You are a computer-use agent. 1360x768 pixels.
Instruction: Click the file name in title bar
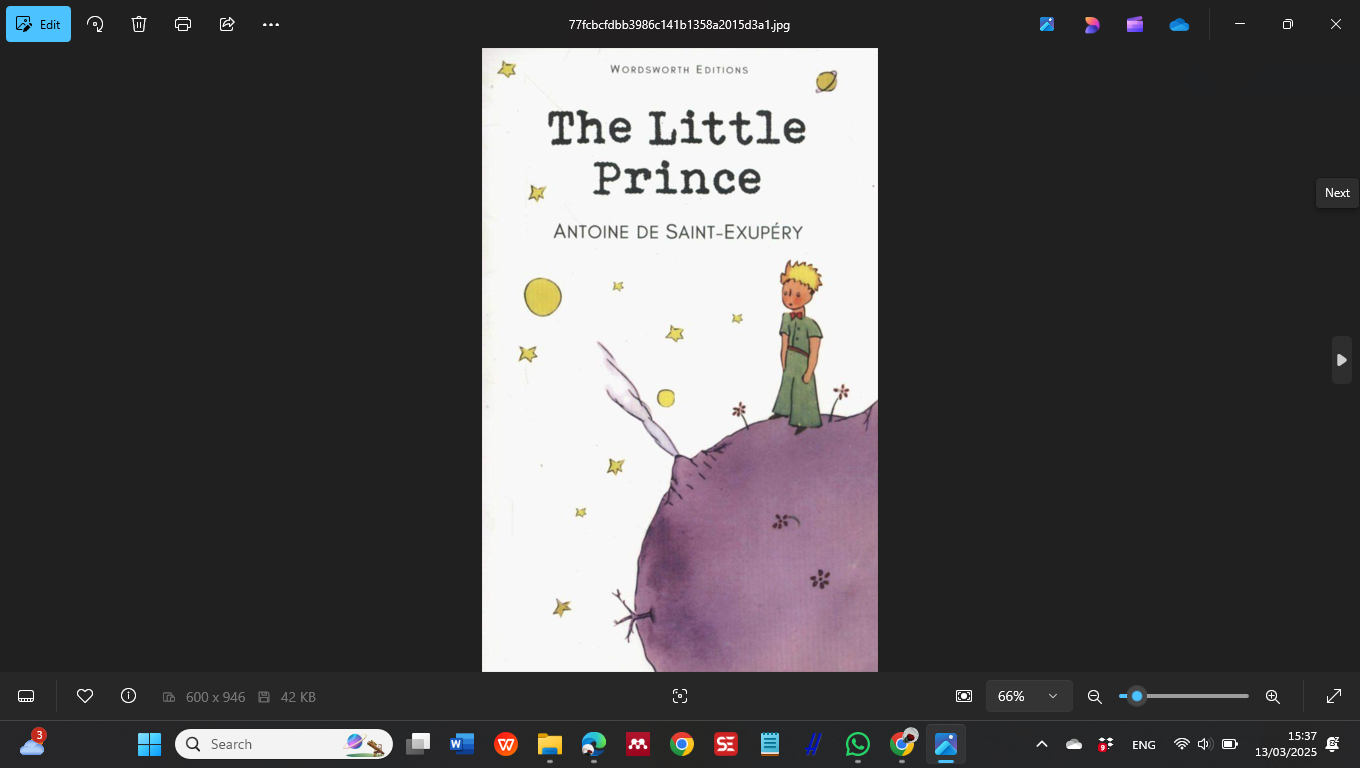(x=679, y=24)
